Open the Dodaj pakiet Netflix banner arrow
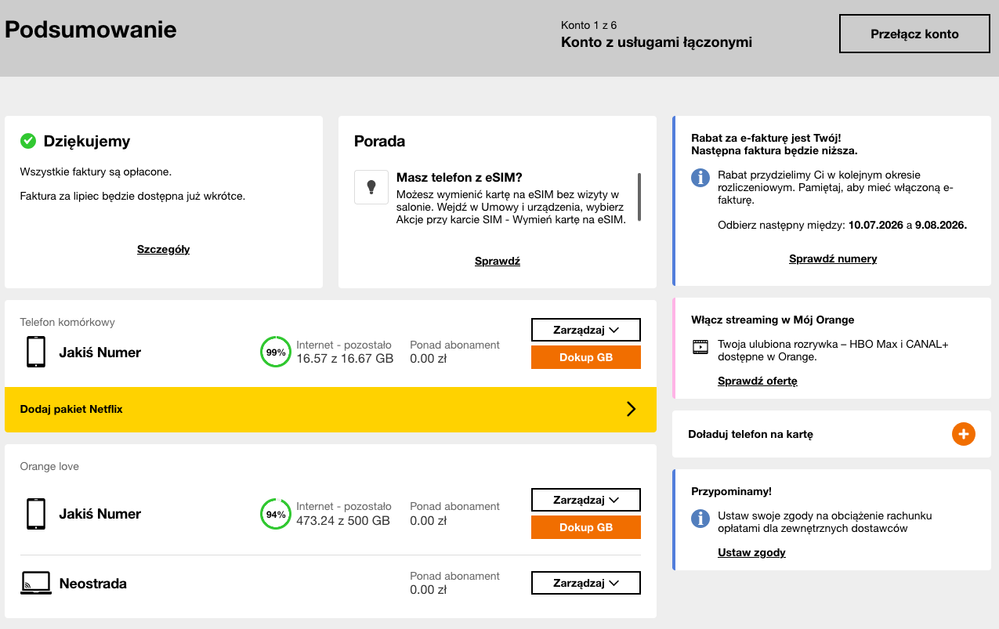999x629 pixels. 631,409
